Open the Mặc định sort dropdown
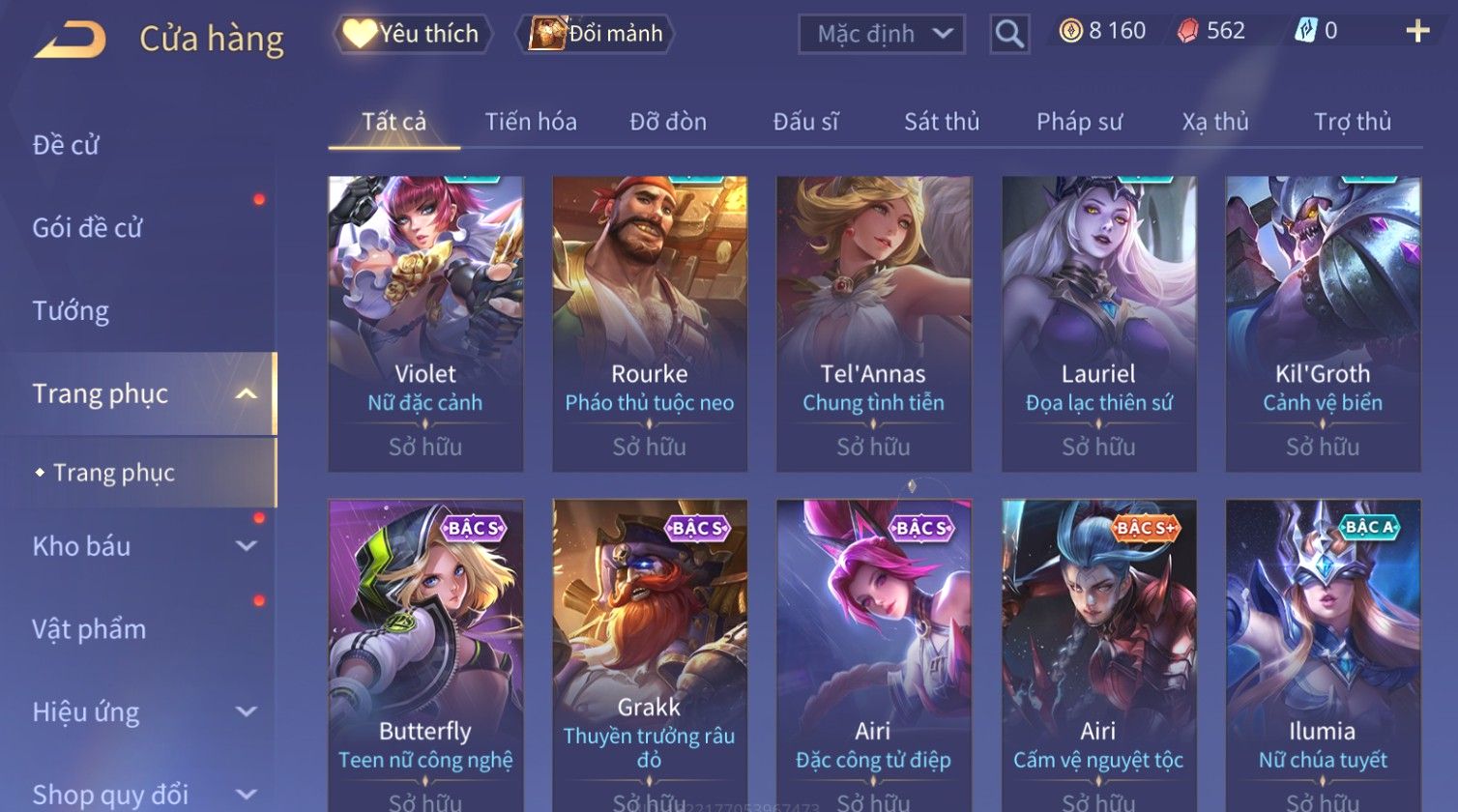 pyautogui.click(x=881, y=34)
